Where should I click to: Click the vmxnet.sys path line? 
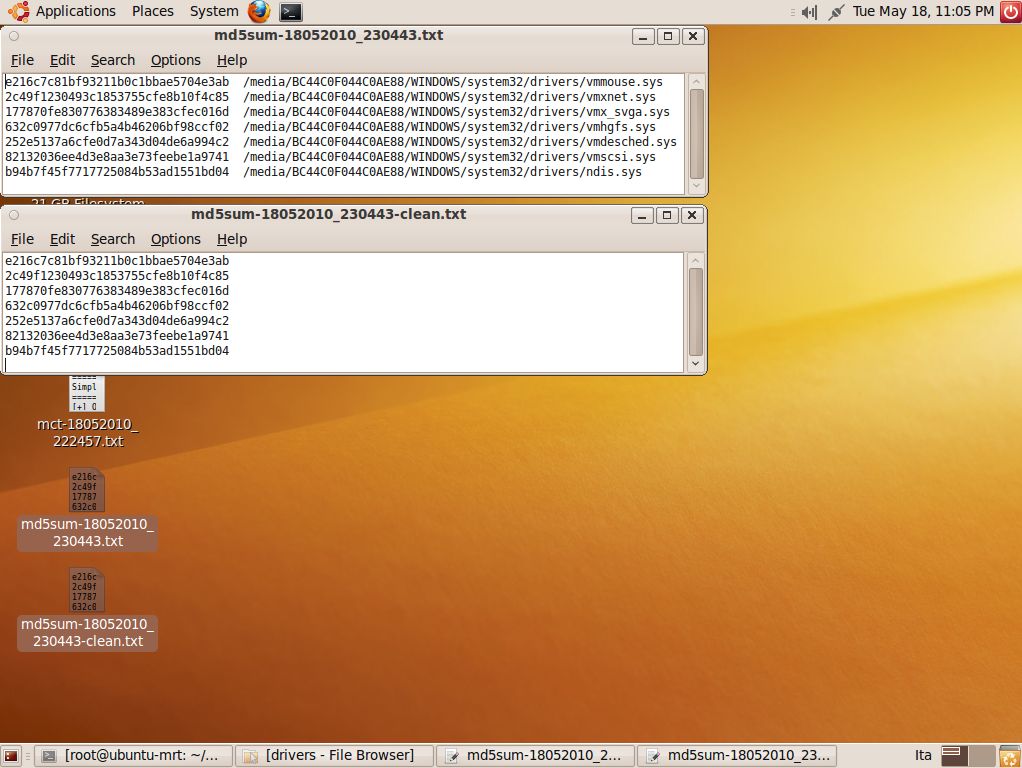click(450, 96)
